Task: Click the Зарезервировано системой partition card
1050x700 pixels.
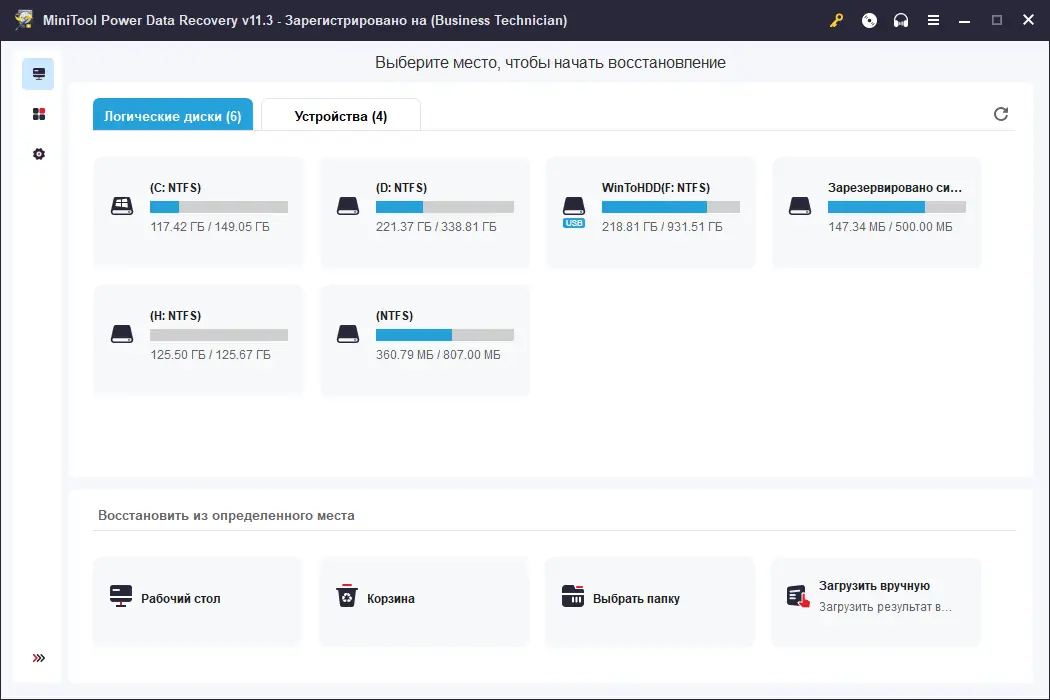Action: (876, 212)
